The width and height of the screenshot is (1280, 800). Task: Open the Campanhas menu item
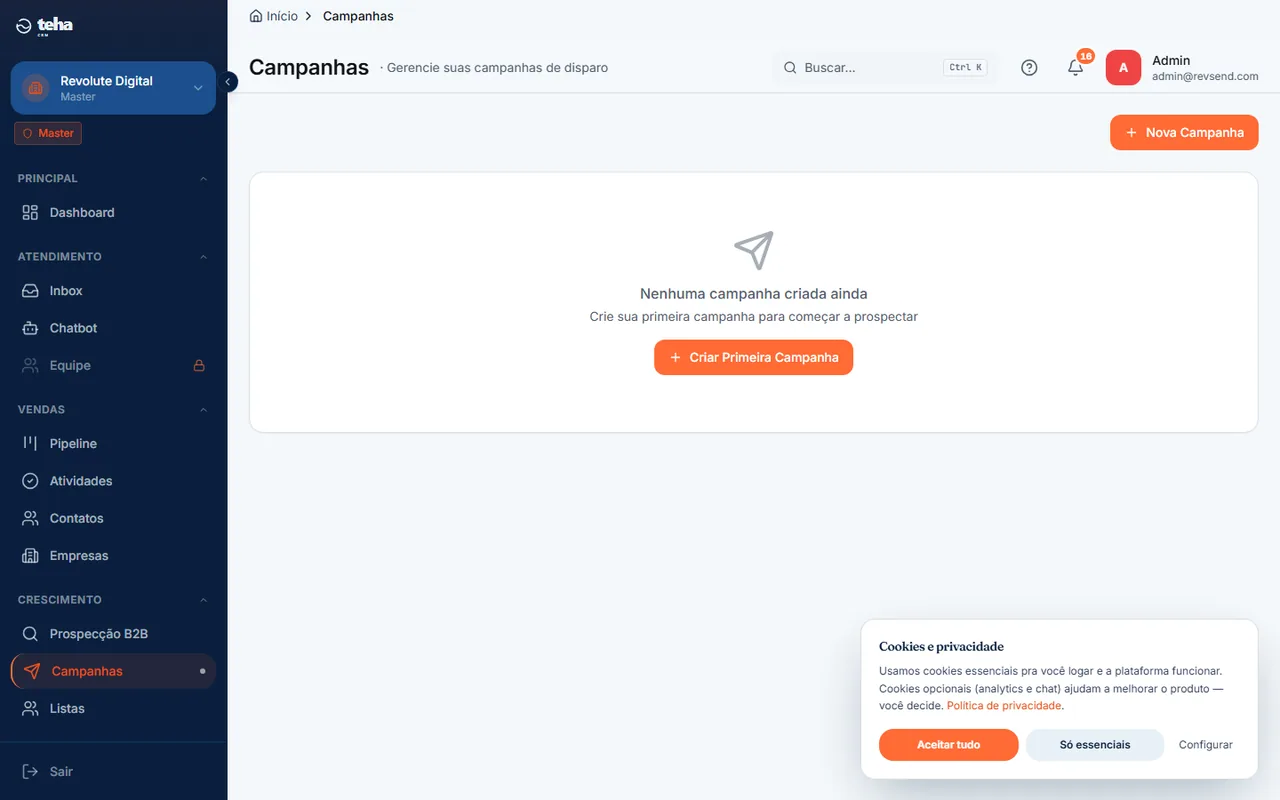pyautogui.click(x=113, y=671)
